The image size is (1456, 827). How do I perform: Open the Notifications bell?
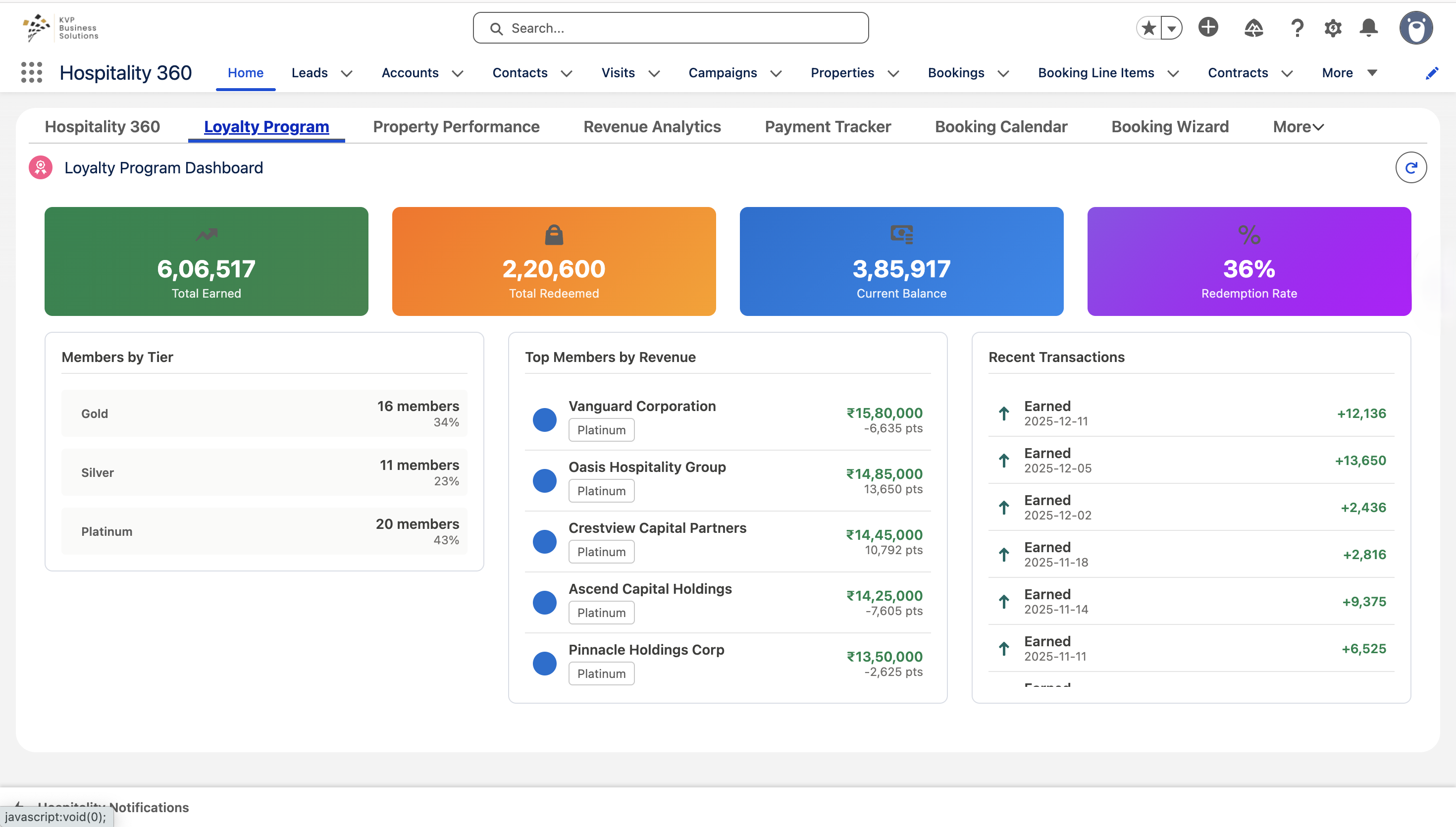click(1368, 28)
